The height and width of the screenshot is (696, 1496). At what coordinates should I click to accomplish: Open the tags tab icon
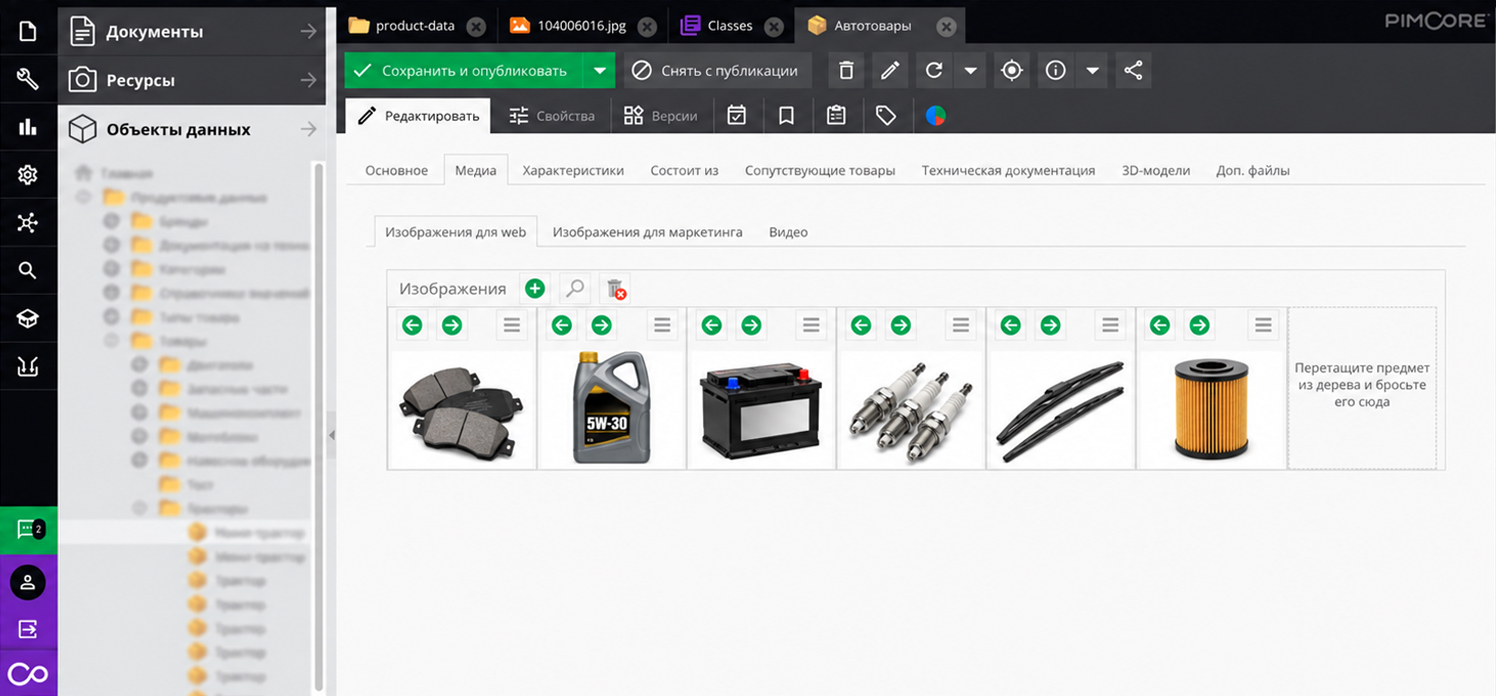885,116
